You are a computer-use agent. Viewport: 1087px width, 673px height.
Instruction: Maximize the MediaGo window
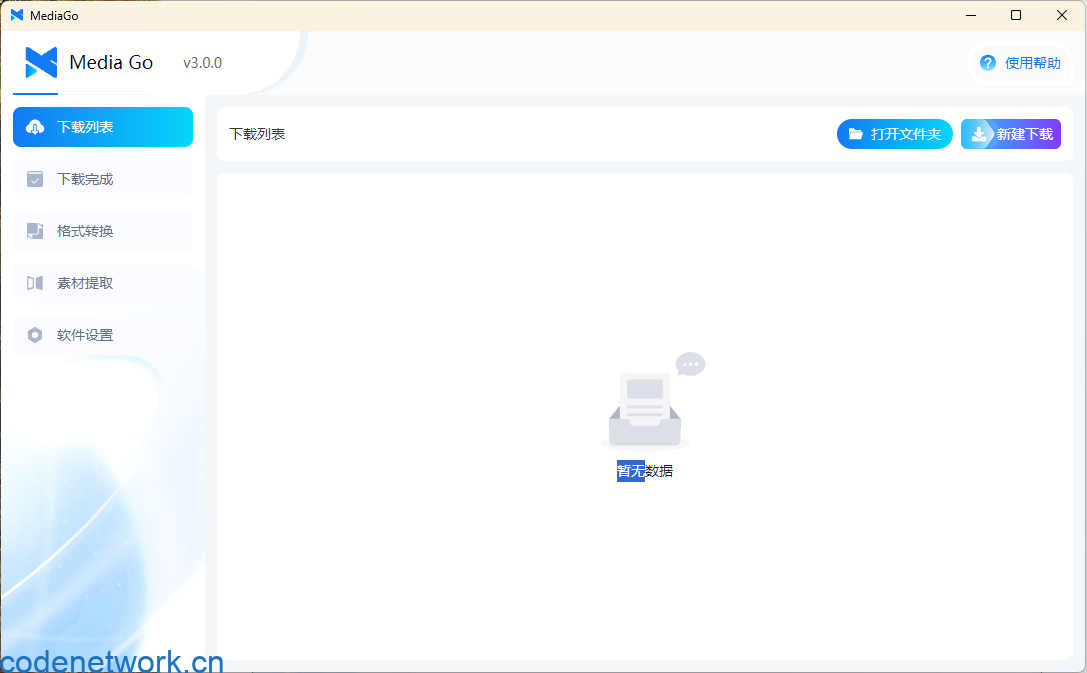(x=1016, y=15)
